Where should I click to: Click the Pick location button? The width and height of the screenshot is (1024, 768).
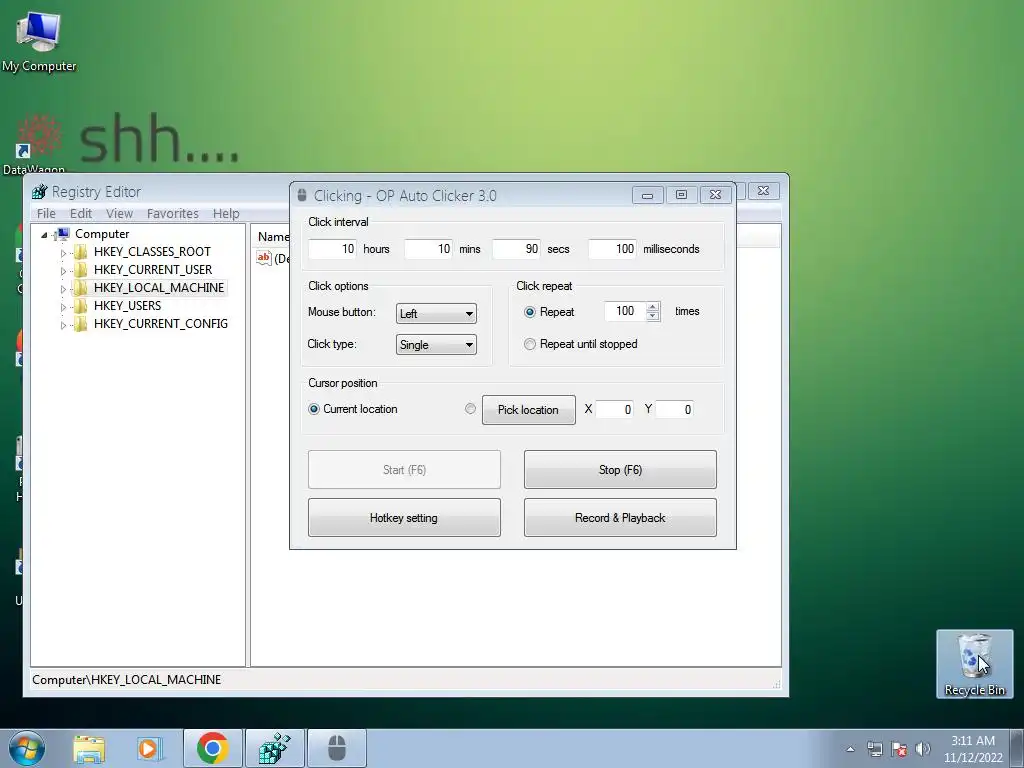pyautogui.click(x=528, y=409)
